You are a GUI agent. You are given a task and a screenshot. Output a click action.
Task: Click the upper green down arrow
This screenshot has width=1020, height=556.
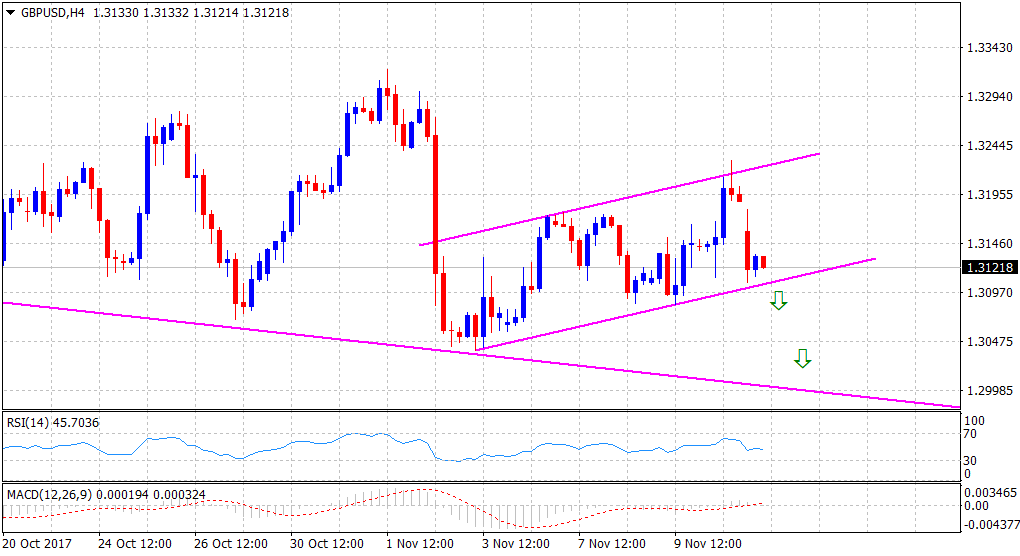(x=778, y=299)
